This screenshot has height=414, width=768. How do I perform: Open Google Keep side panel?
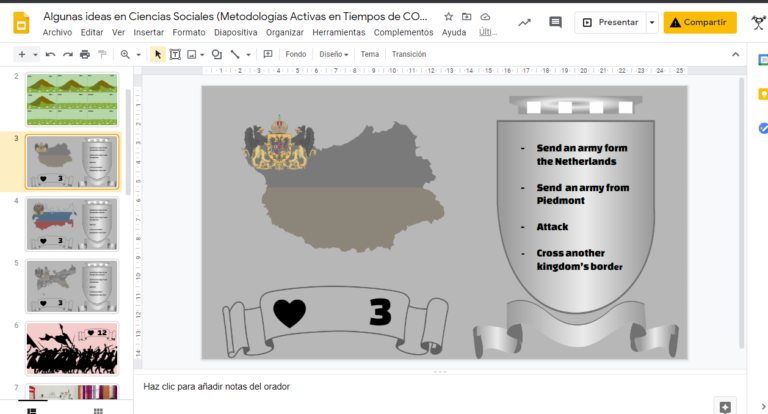(763, 94)
